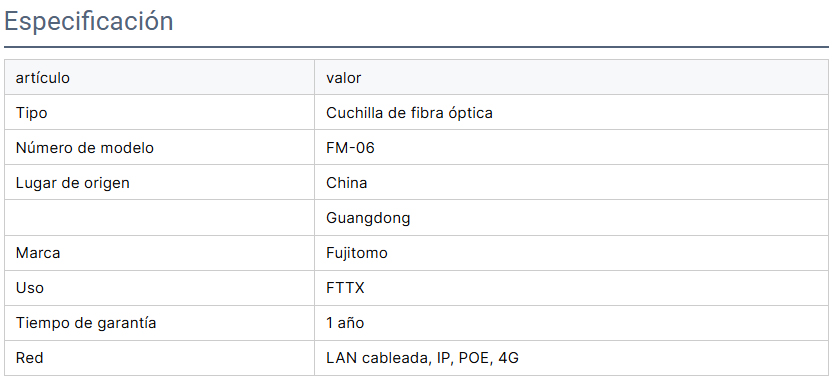Click the Lugar de origen label

(x=72, y=183)
